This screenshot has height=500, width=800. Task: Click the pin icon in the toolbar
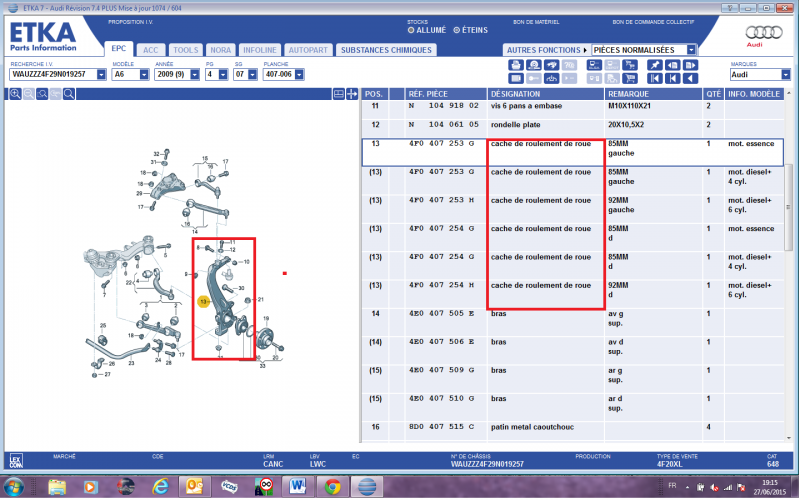coord(654,65)
